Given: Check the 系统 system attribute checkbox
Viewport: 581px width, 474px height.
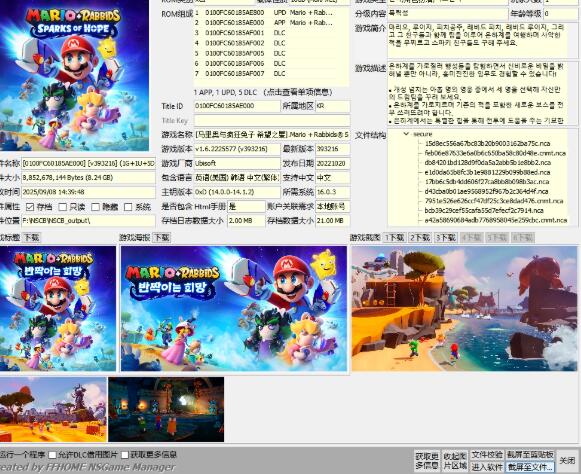Looking at the screenshot, I should 128,207.
